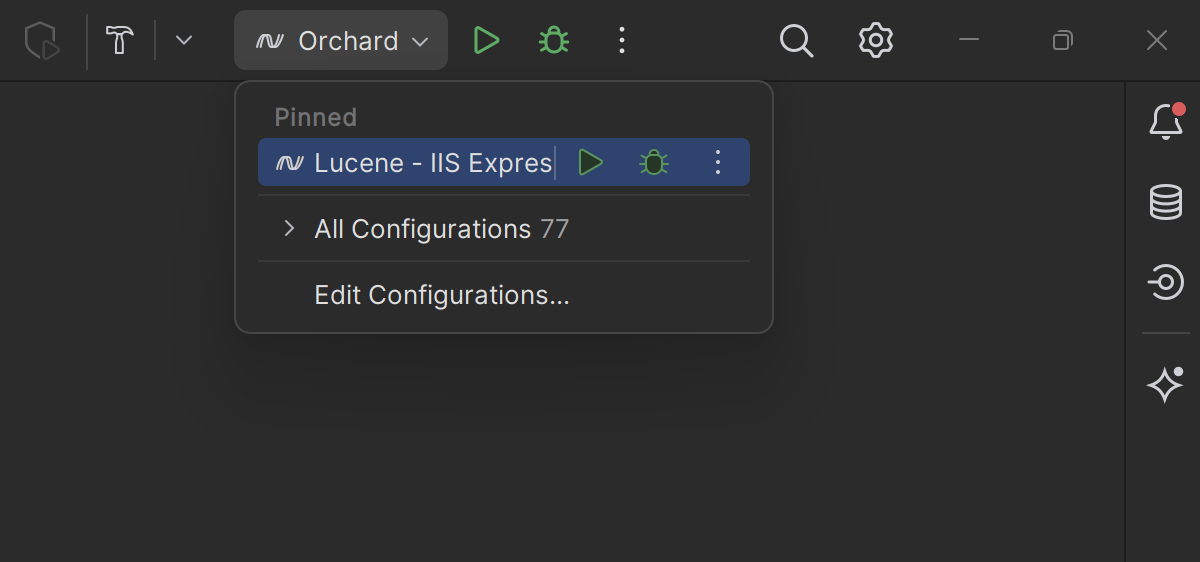Open the endpoints tool window icon
1200x562 pixels.
click(x=1165, y=283)
